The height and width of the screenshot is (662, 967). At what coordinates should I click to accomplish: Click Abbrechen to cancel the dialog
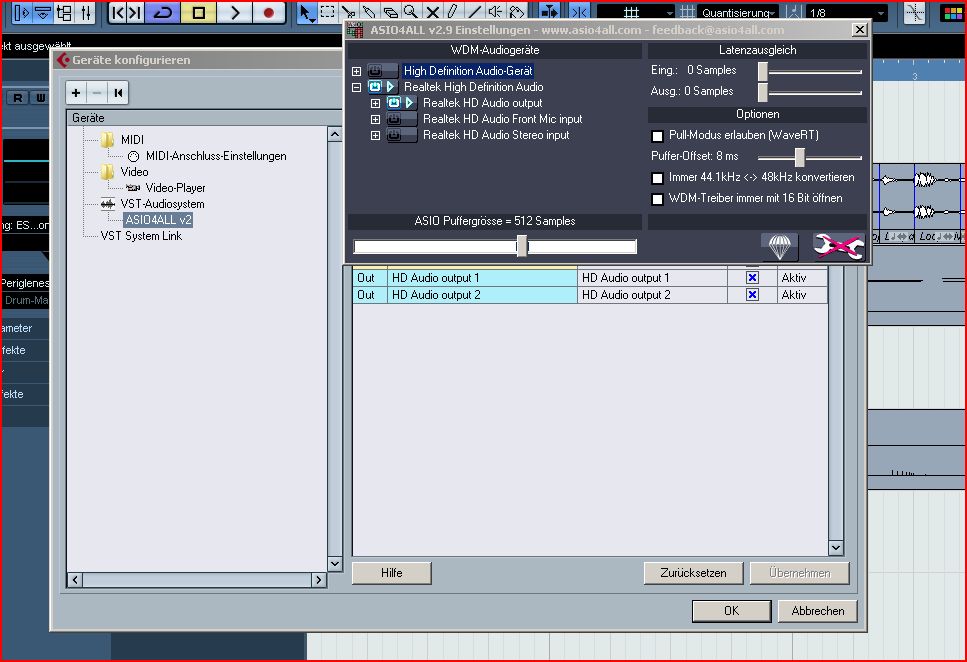[x=818, y=611]
